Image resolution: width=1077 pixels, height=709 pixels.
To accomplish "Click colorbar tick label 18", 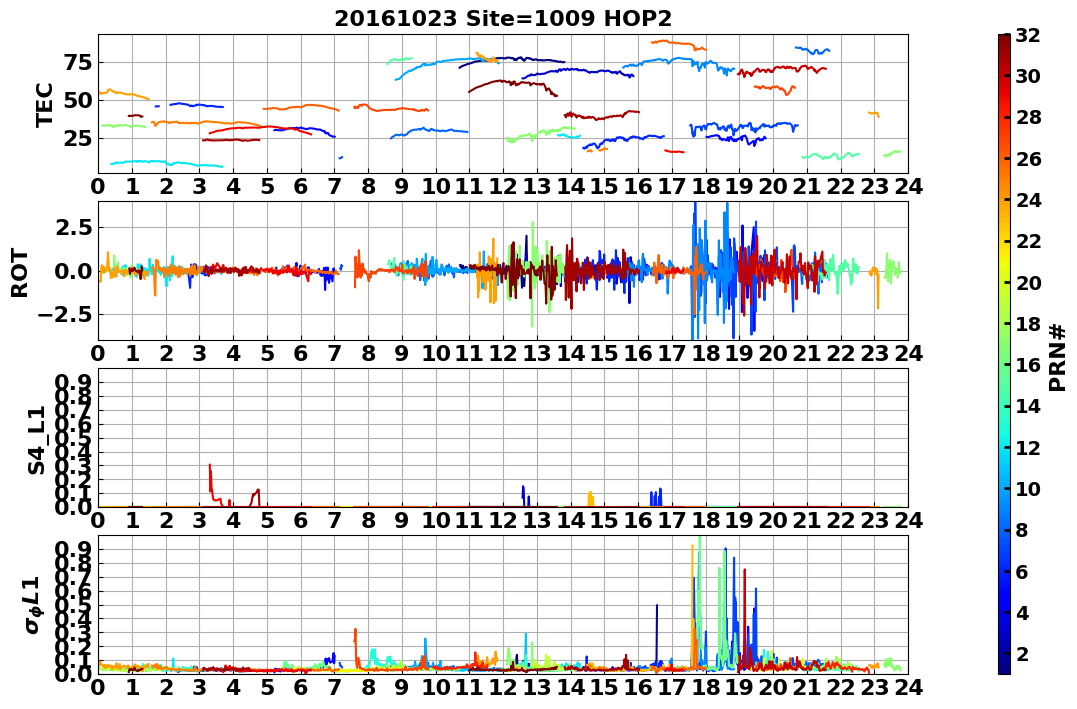I will [x=1028, y=324].
